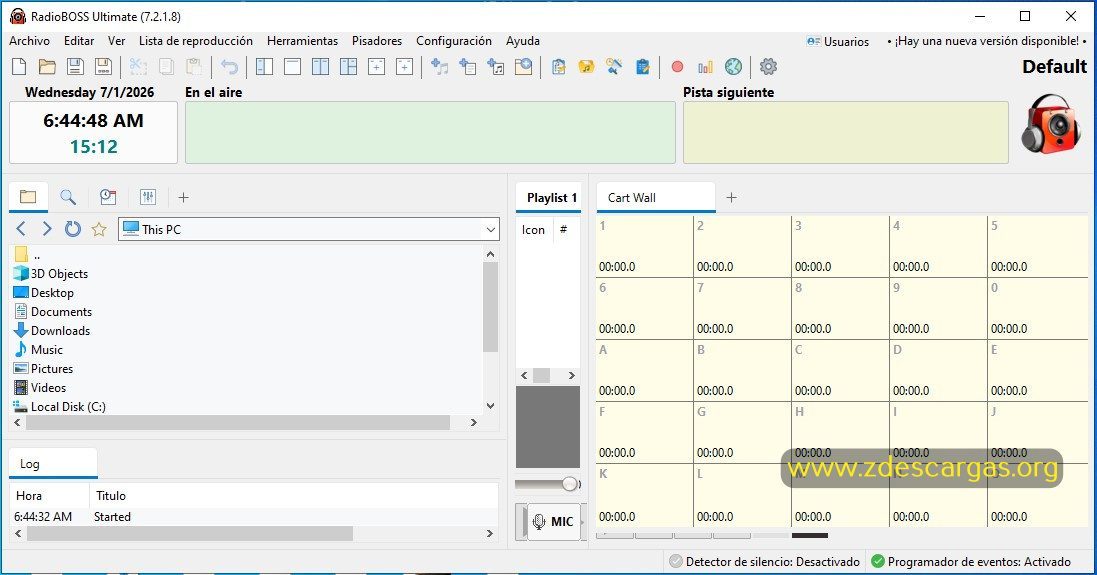Expand the This PC location dropdown

point(490,229)
